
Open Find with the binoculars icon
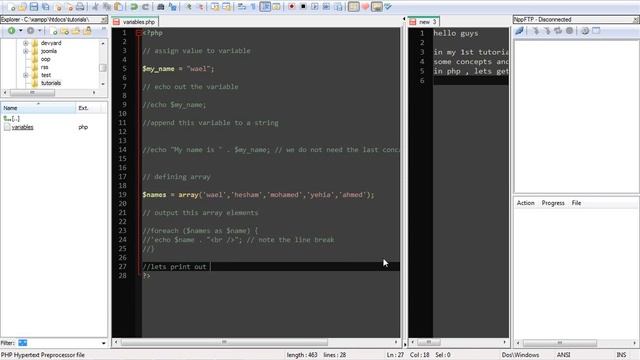[161, 7]
